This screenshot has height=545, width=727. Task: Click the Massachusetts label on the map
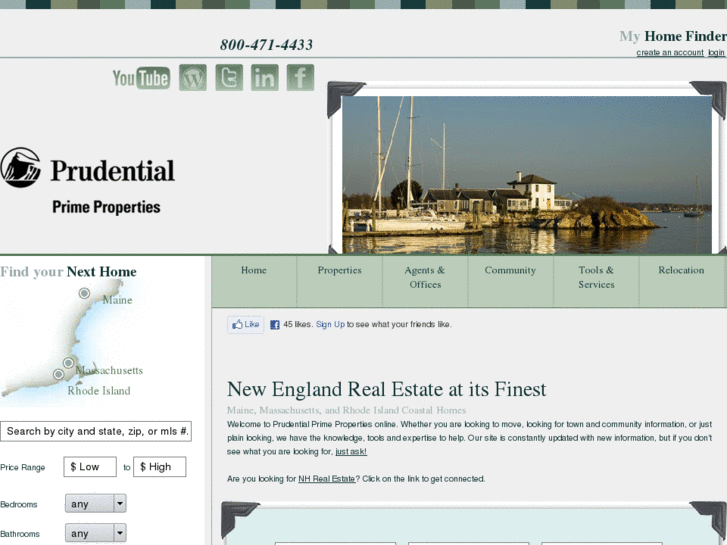coord(109,370)
